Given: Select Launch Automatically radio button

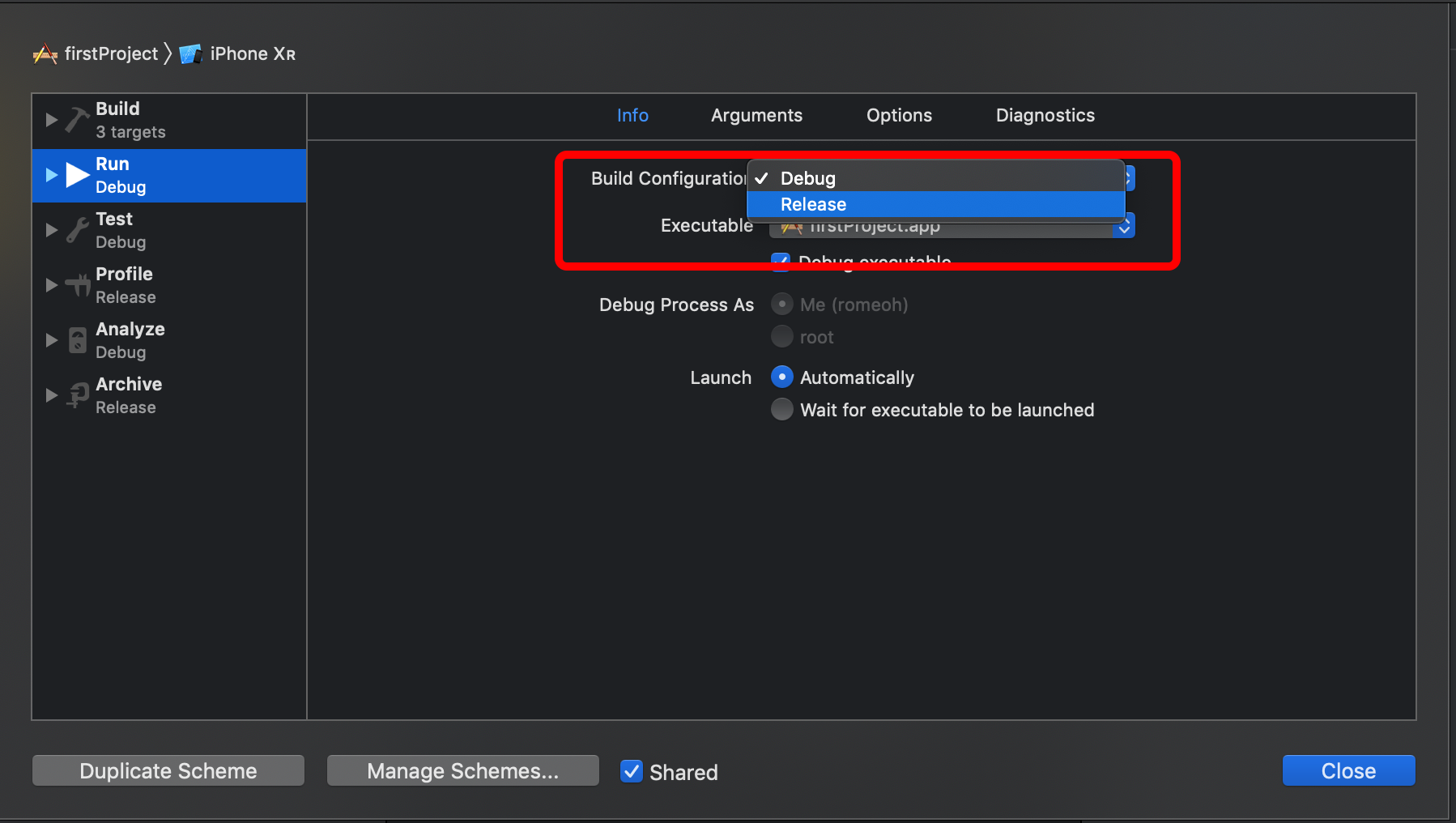Looking at the screenshot, I should tap(781, 377).
